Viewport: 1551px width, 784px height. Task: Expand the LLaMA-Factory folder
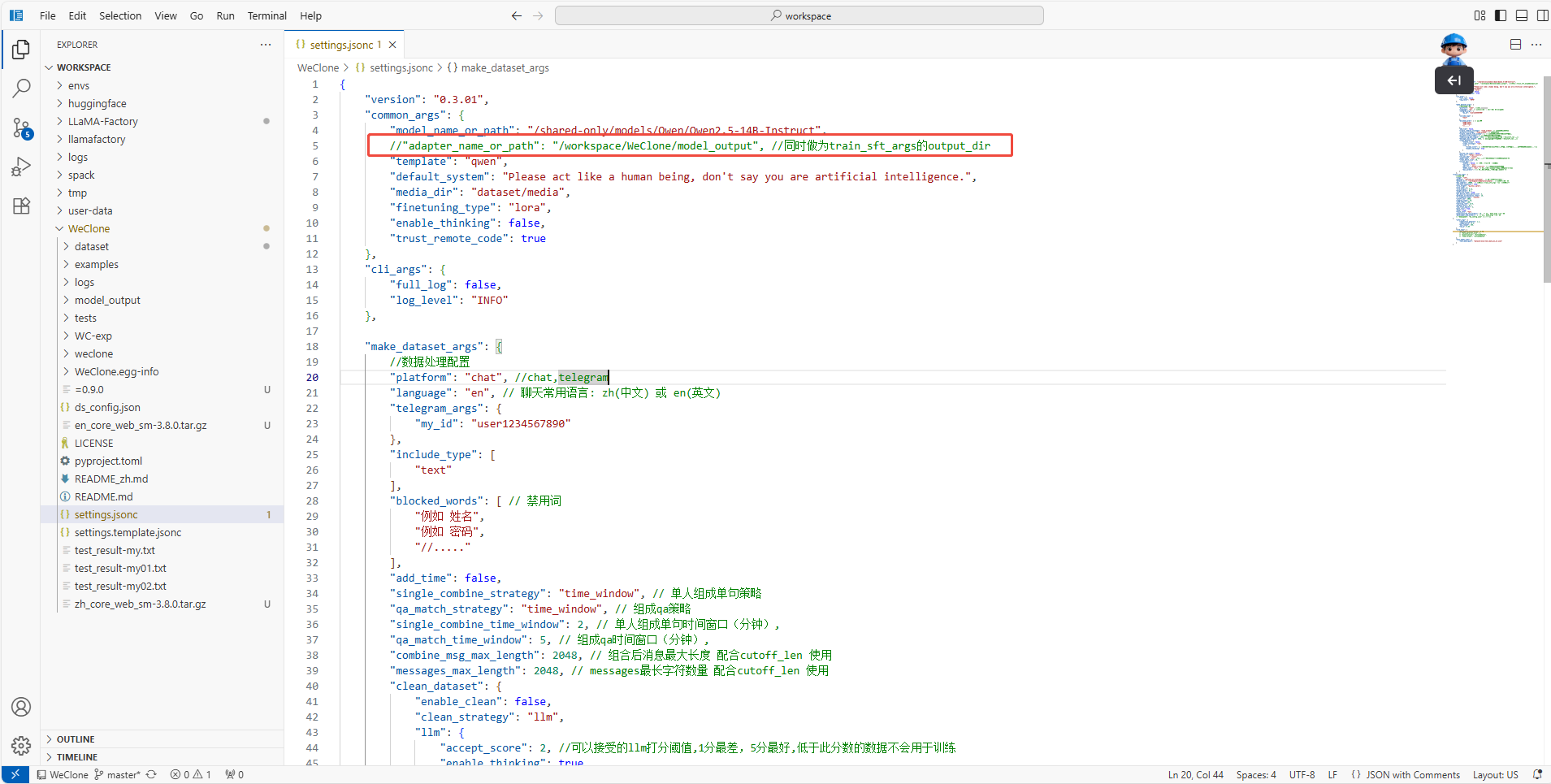102,121
